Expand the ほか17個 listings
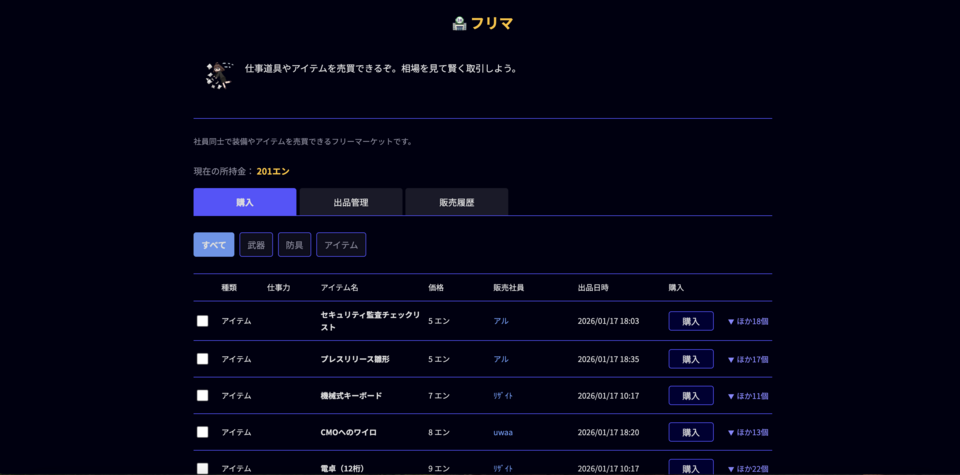960x475 pixels. point(748,359)
